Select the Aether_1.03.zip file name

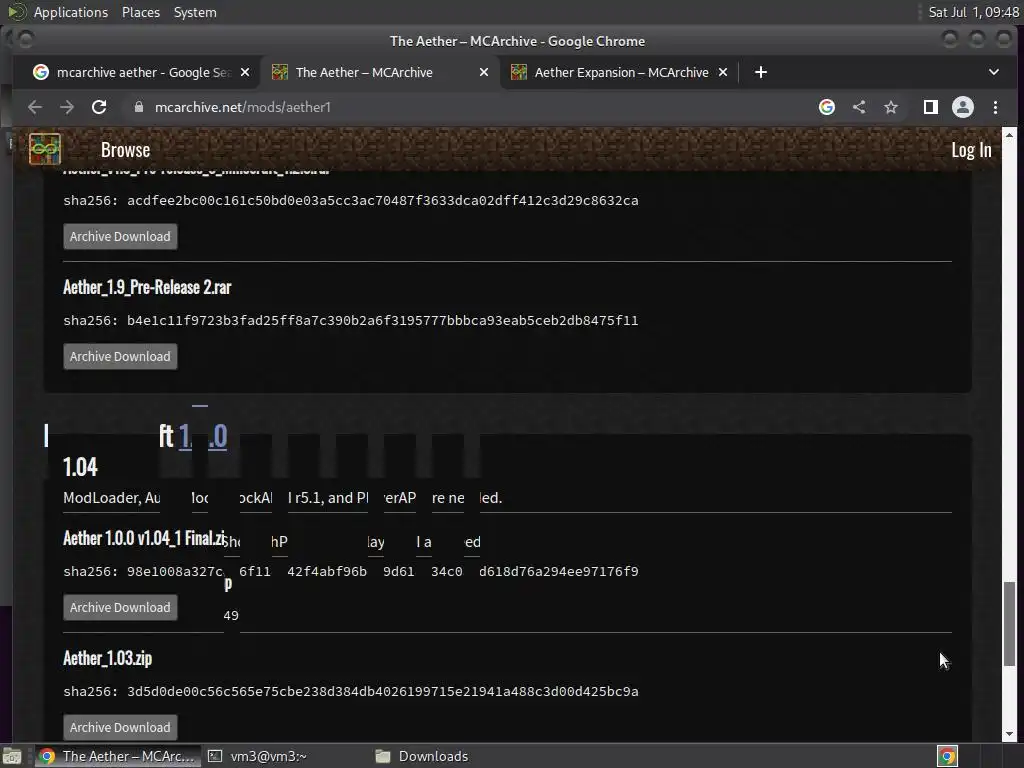coord(108,658)
